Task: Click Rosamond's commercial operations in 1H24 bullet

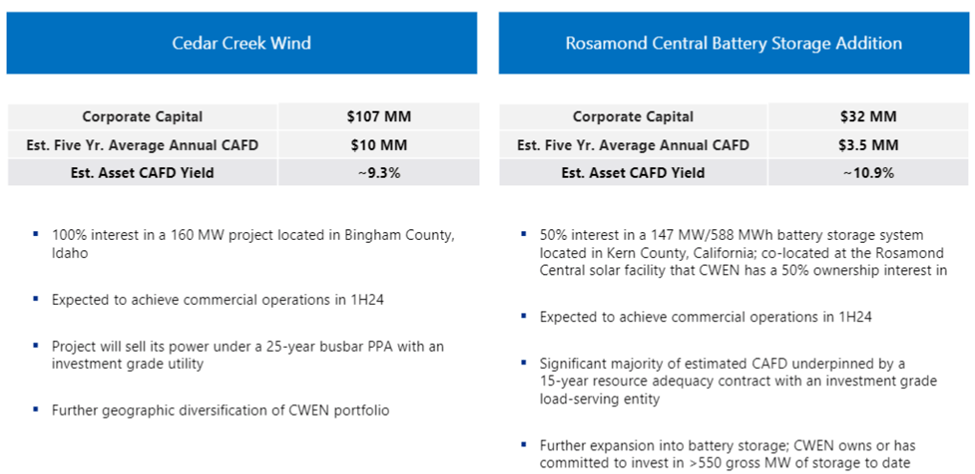Action: pos(706,316)
